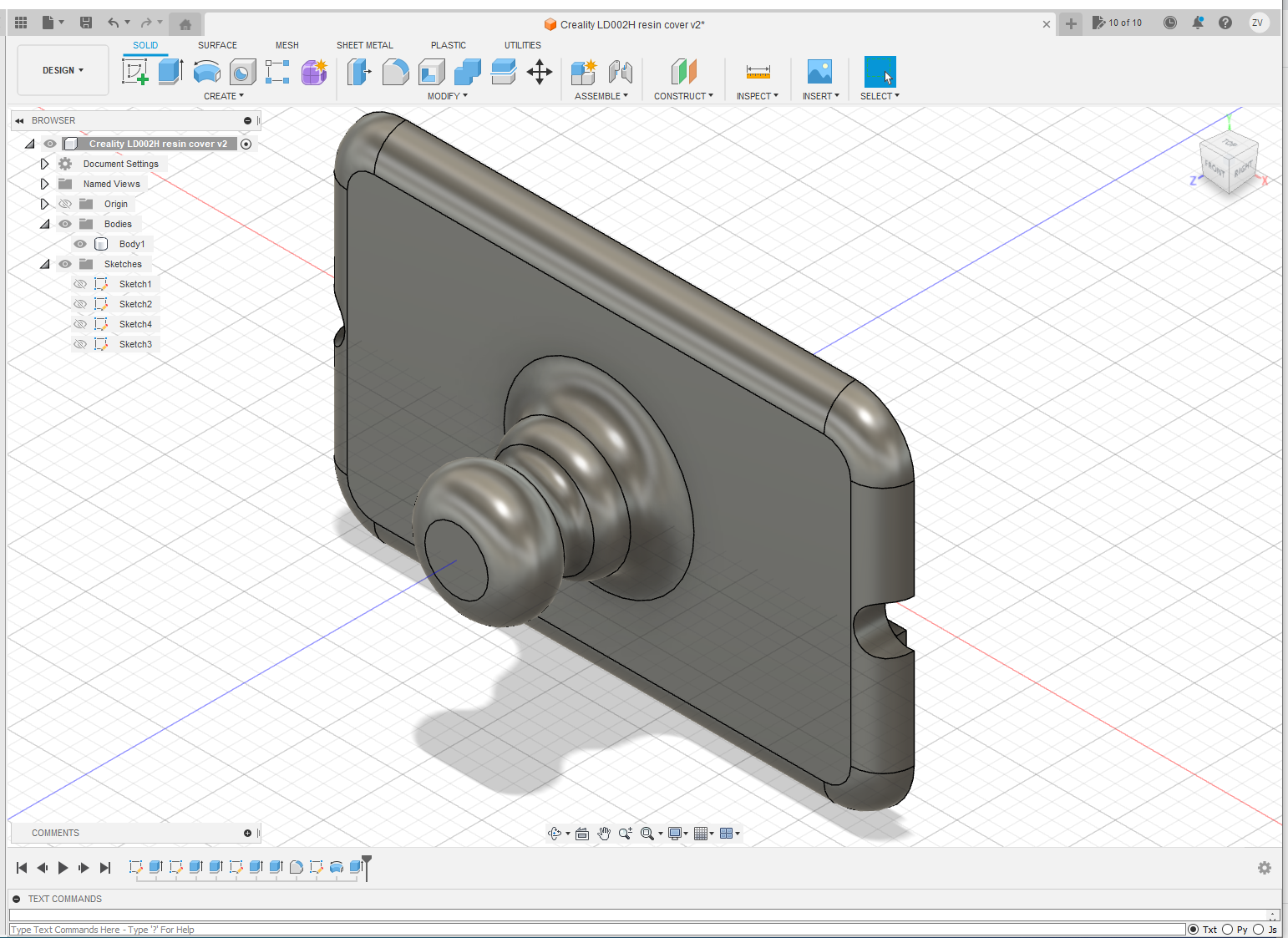Viewport: 1288px width, 938px height.
Task: Select the Pan hand tool
Action: pyautogui.click(x=604, y=834)
